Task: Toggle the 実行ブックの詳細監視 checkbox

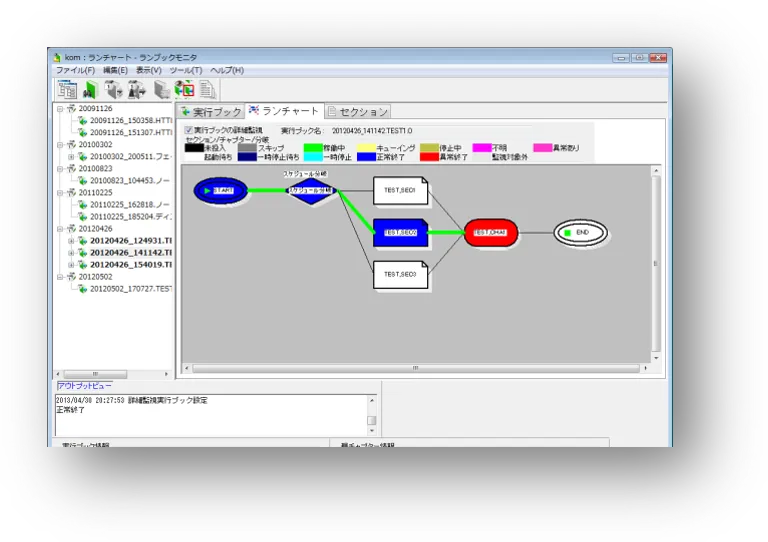Action: (x=189, y=130)
